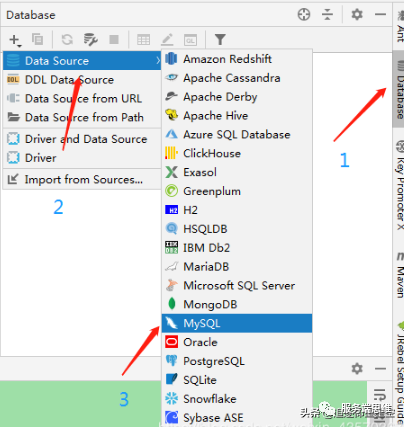Select Snowflake data source
This screenshot has height=427, width=404.
pyautogui.click(x=237, y=399)
